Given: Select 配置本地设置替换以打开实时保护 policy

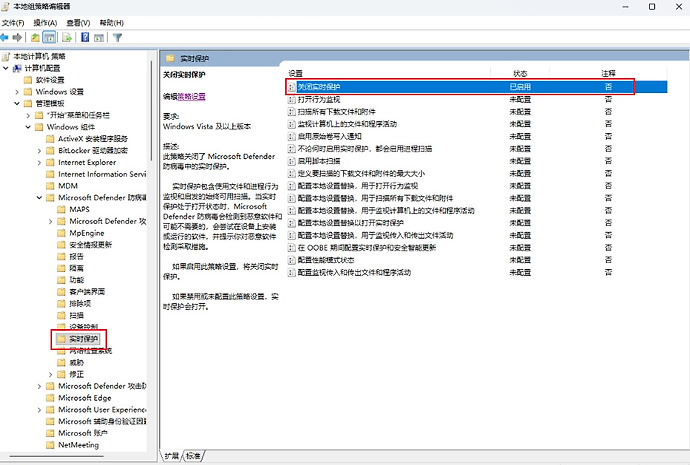Looking at the screenshot, I should (350, 223).
